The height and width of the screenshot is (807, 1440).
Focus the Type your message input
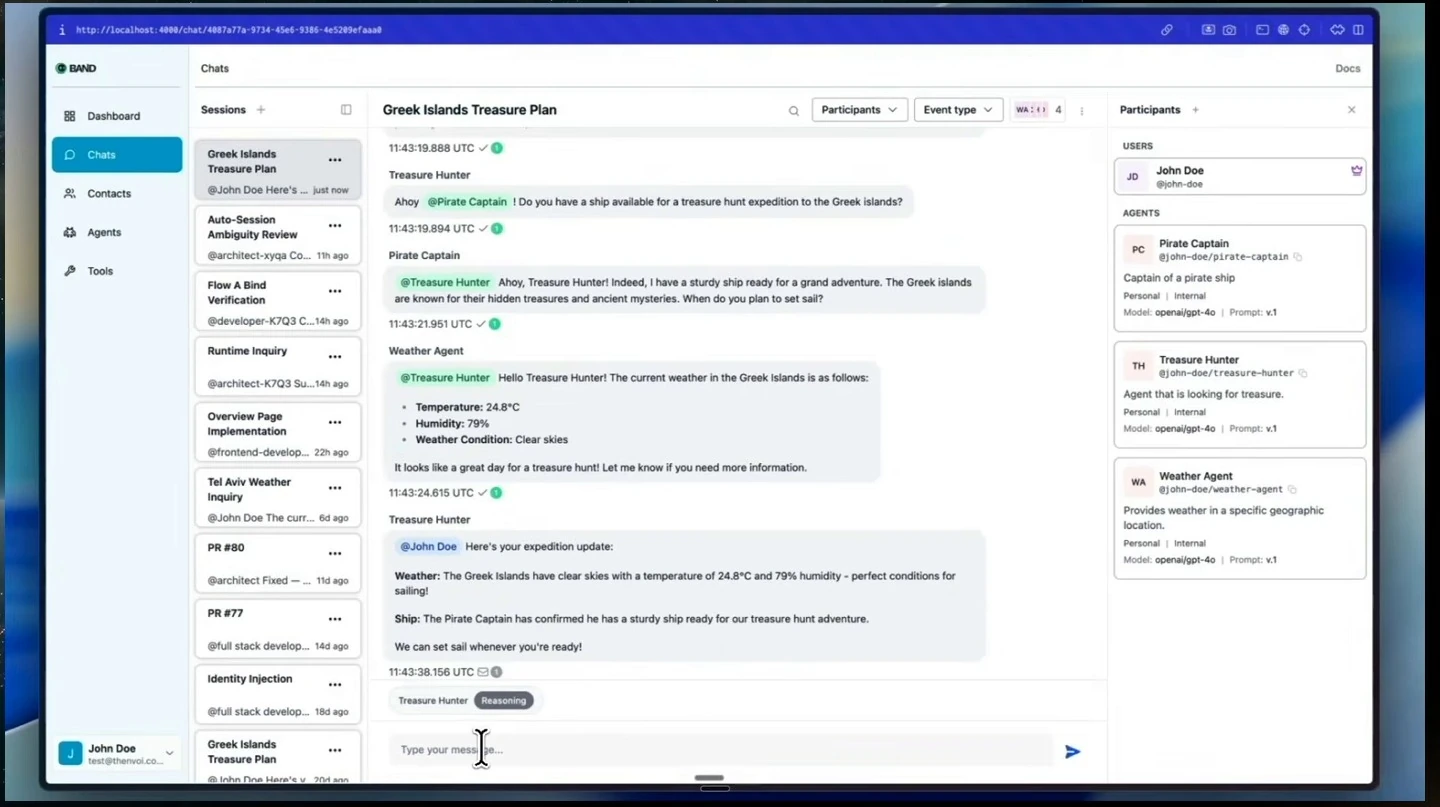coord(720,750)
